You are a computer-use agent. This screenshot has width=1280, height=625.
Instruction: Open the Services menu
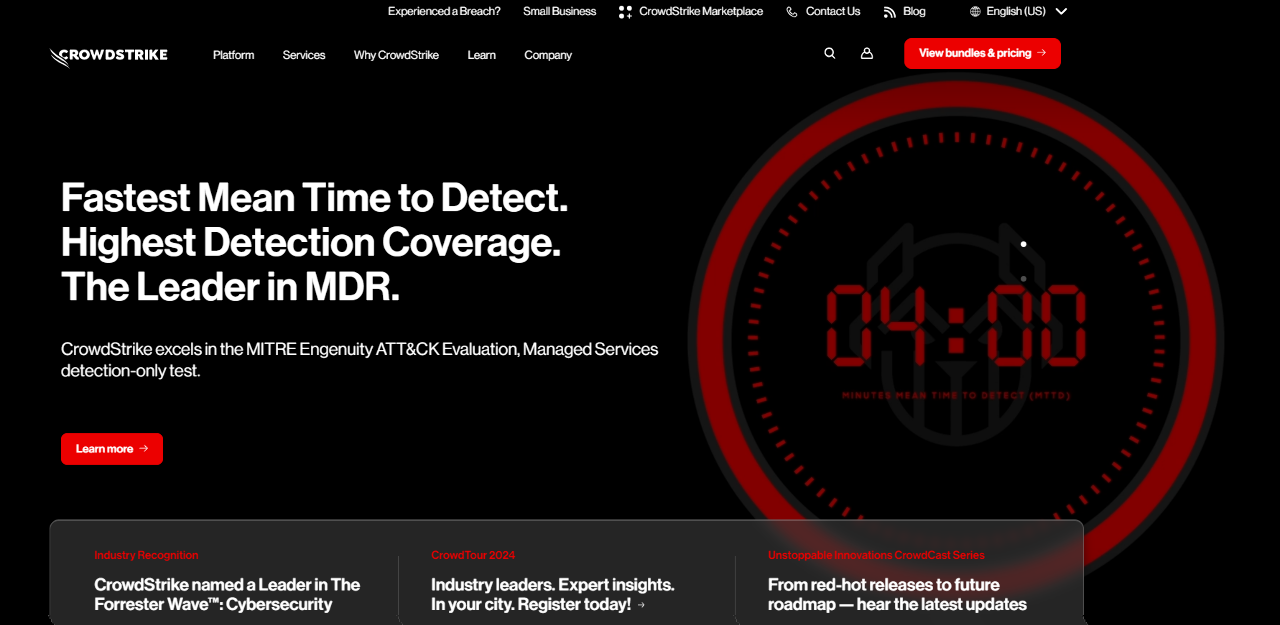tap(304, 55)
